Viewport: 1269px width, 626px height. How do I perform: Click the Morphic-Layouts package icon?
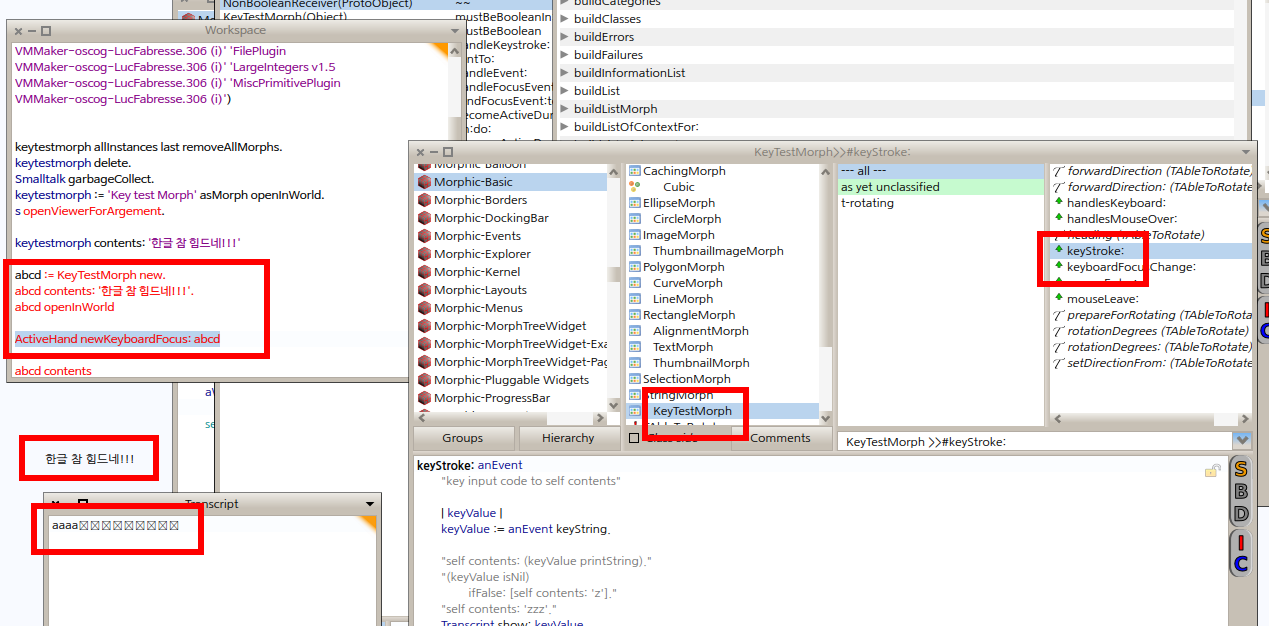coord(424,290)
